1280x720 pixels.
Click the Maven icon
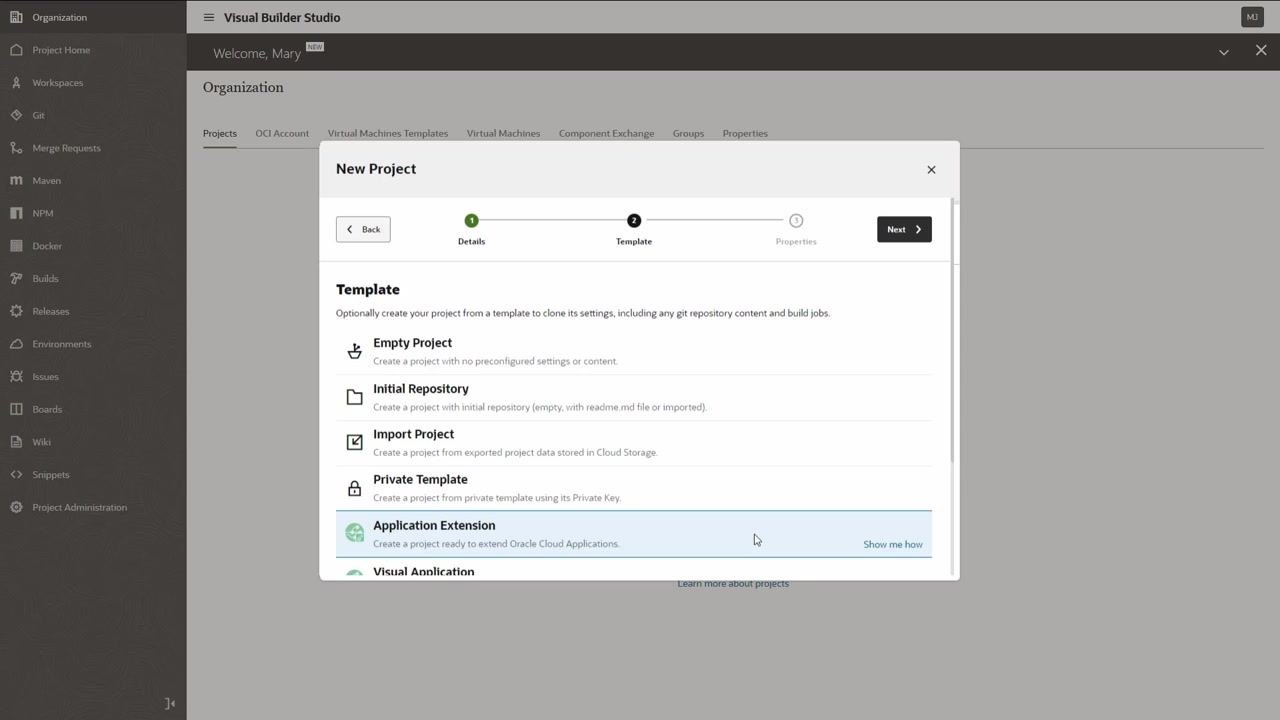[16, 181]
